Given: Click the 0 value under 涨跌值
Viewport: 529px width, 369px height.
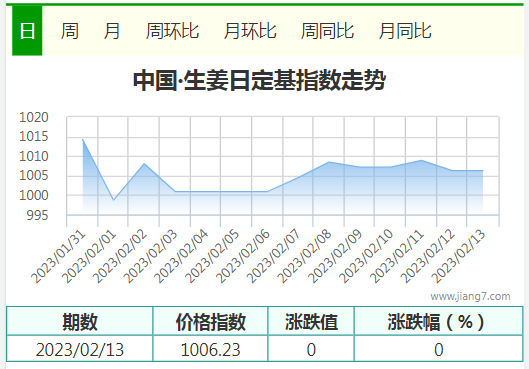Looking at the screenshot, I should tap(311, 349).
